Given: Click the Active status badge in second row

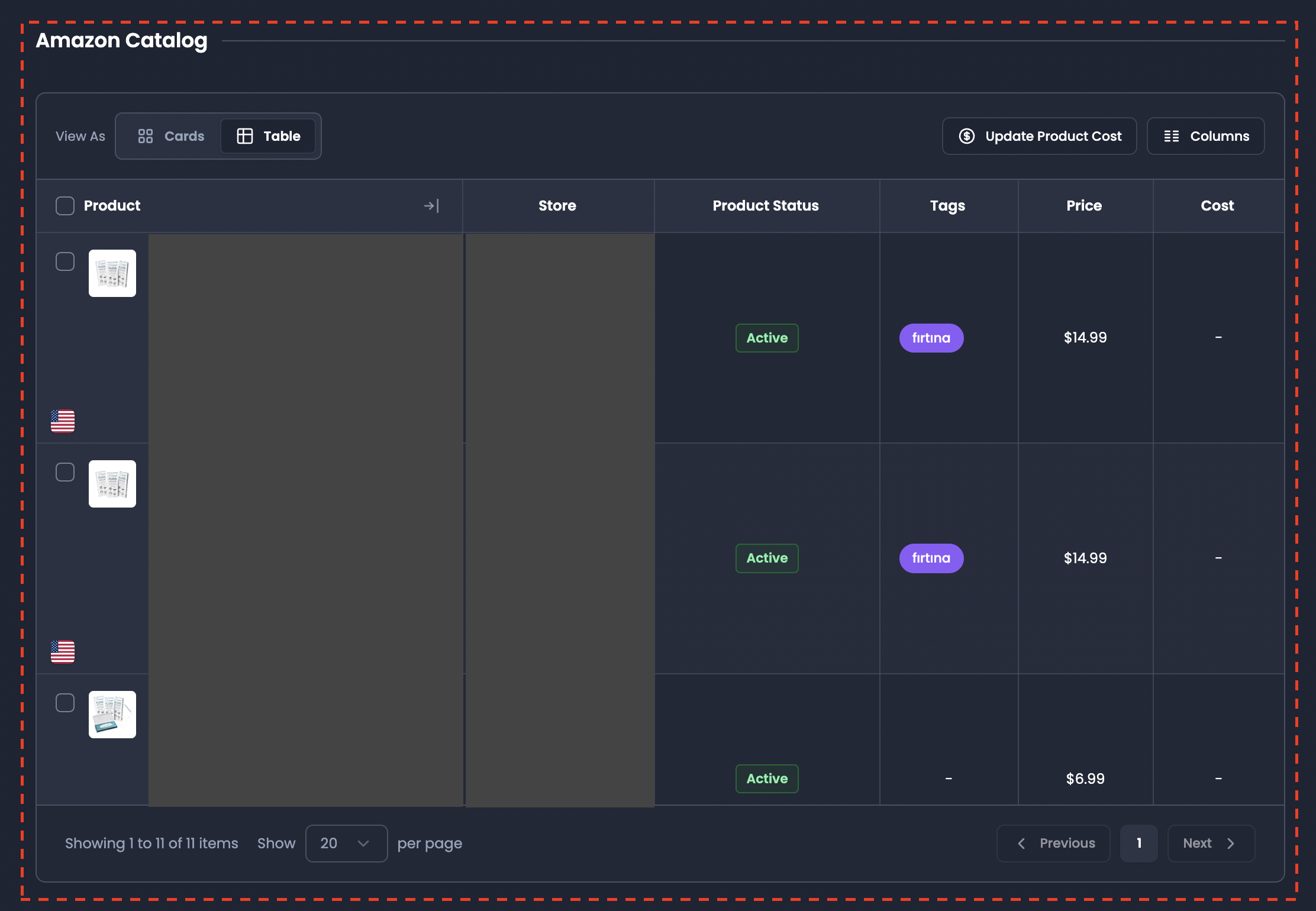Looking at the screenshot, I should 767,558.
